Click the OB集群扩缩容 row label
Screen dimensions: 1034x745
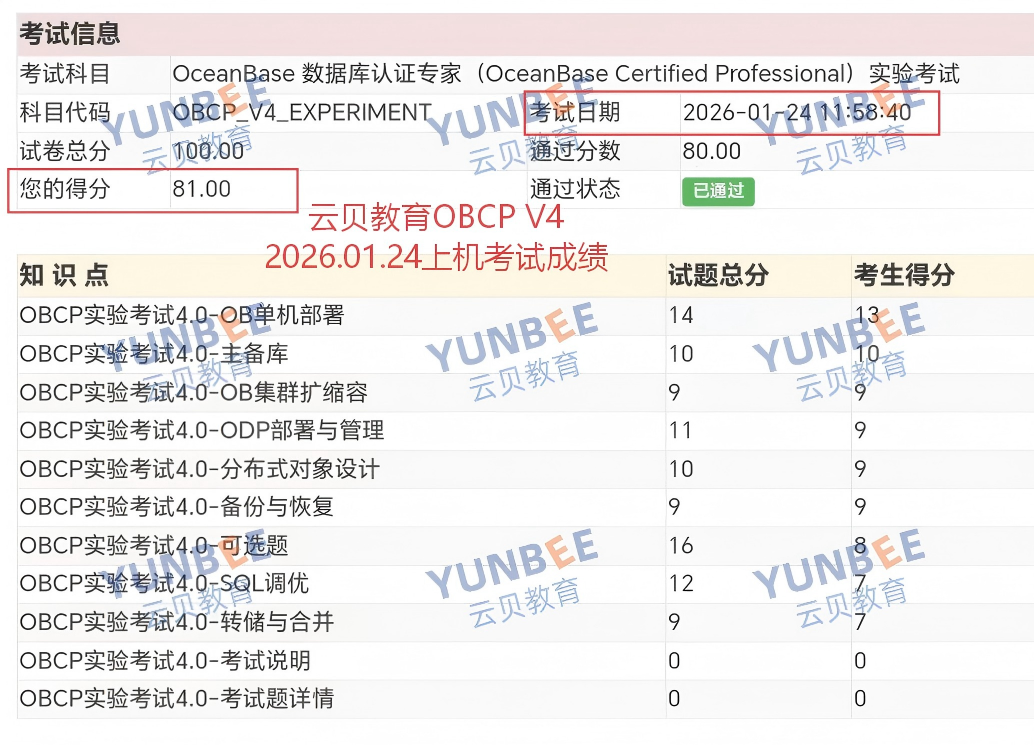pos(193,393)
